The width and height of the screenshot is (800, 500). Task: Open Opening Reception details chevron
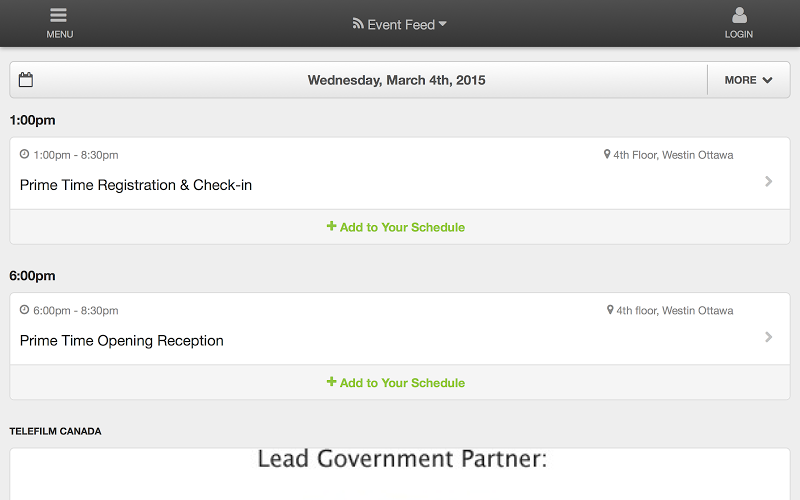coord(768,337)
